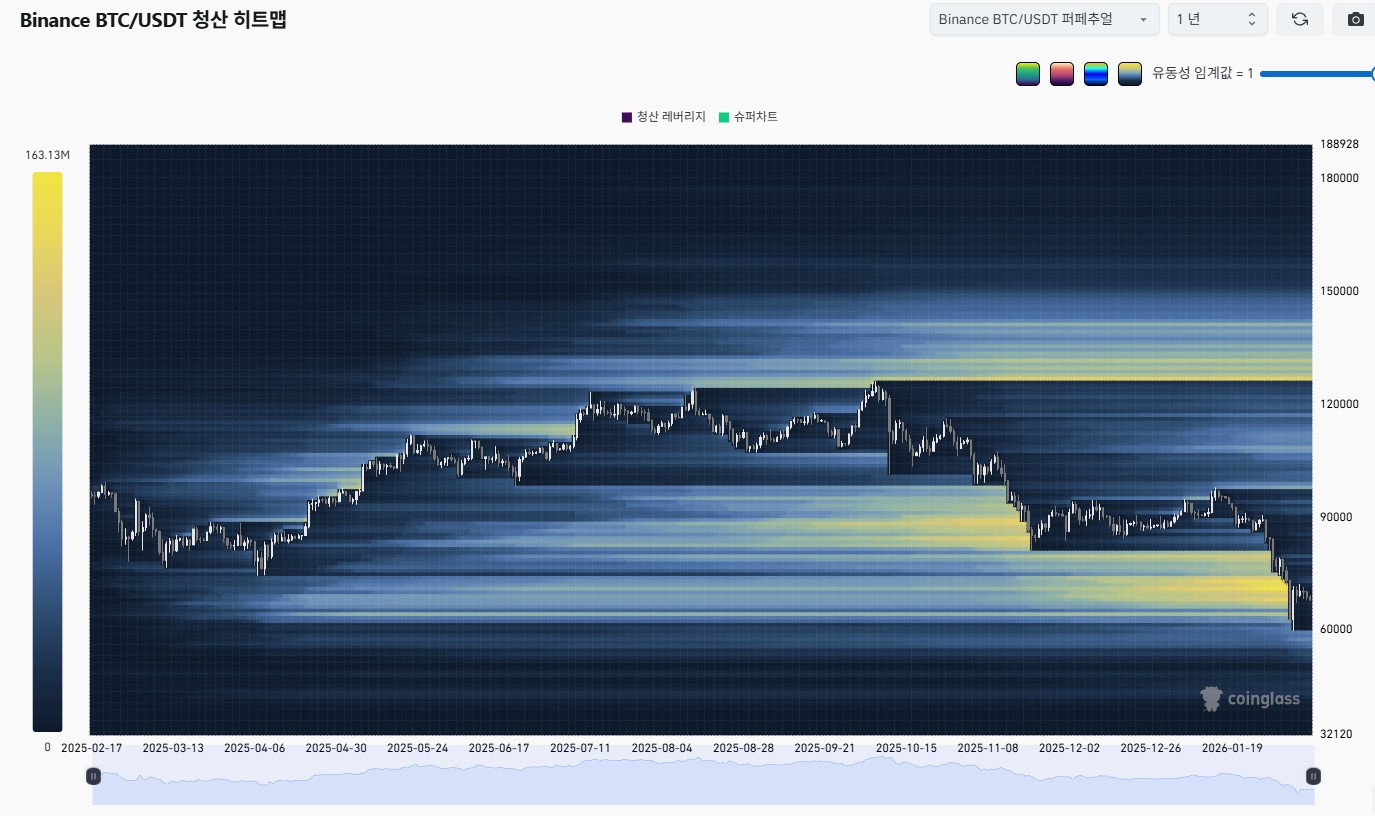Click the 2025-05-24 date axis label
1375x816 pixels.
coord(417,747)
